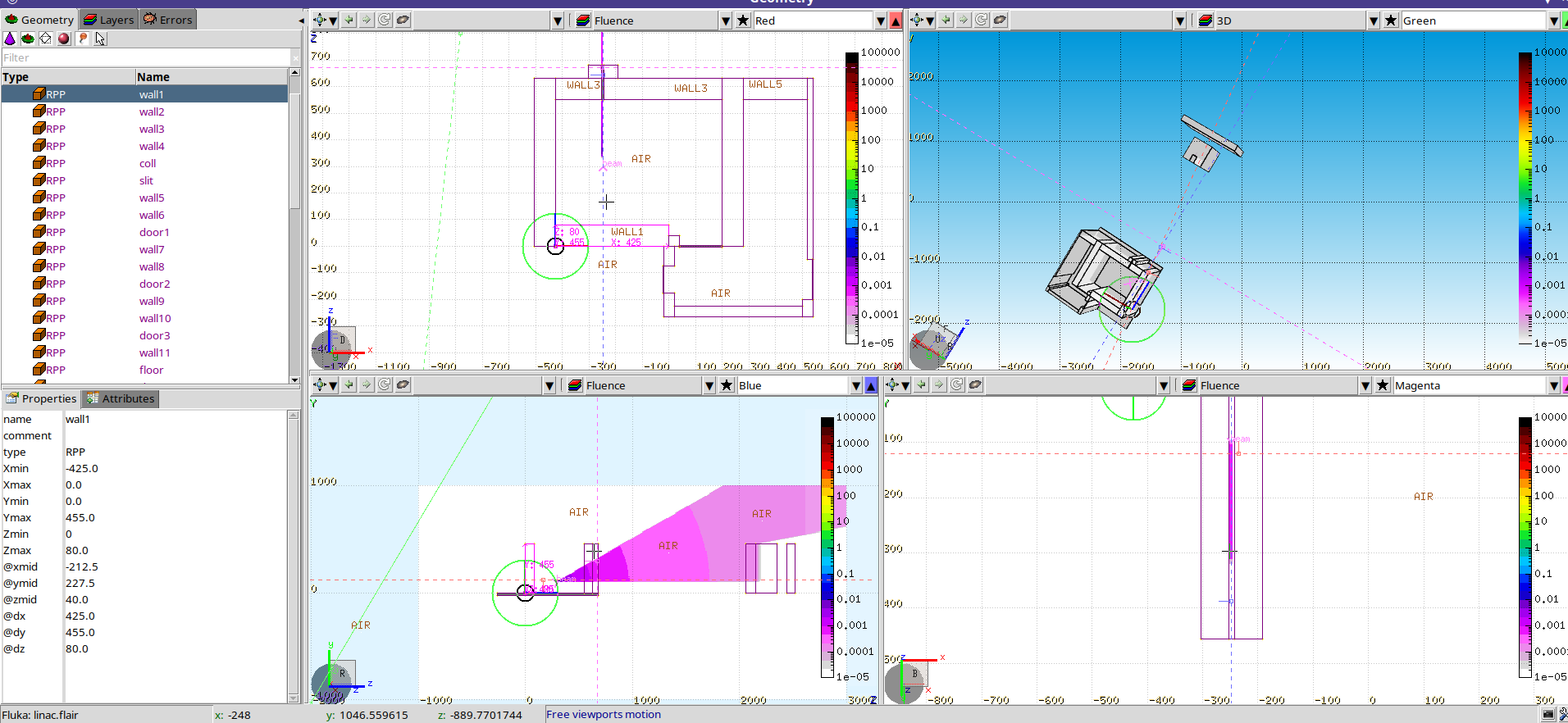The width and height of the screenshot is (1568, 723).
Task: Expand the Blue viewport name dropdown
Action: [856, 385]
